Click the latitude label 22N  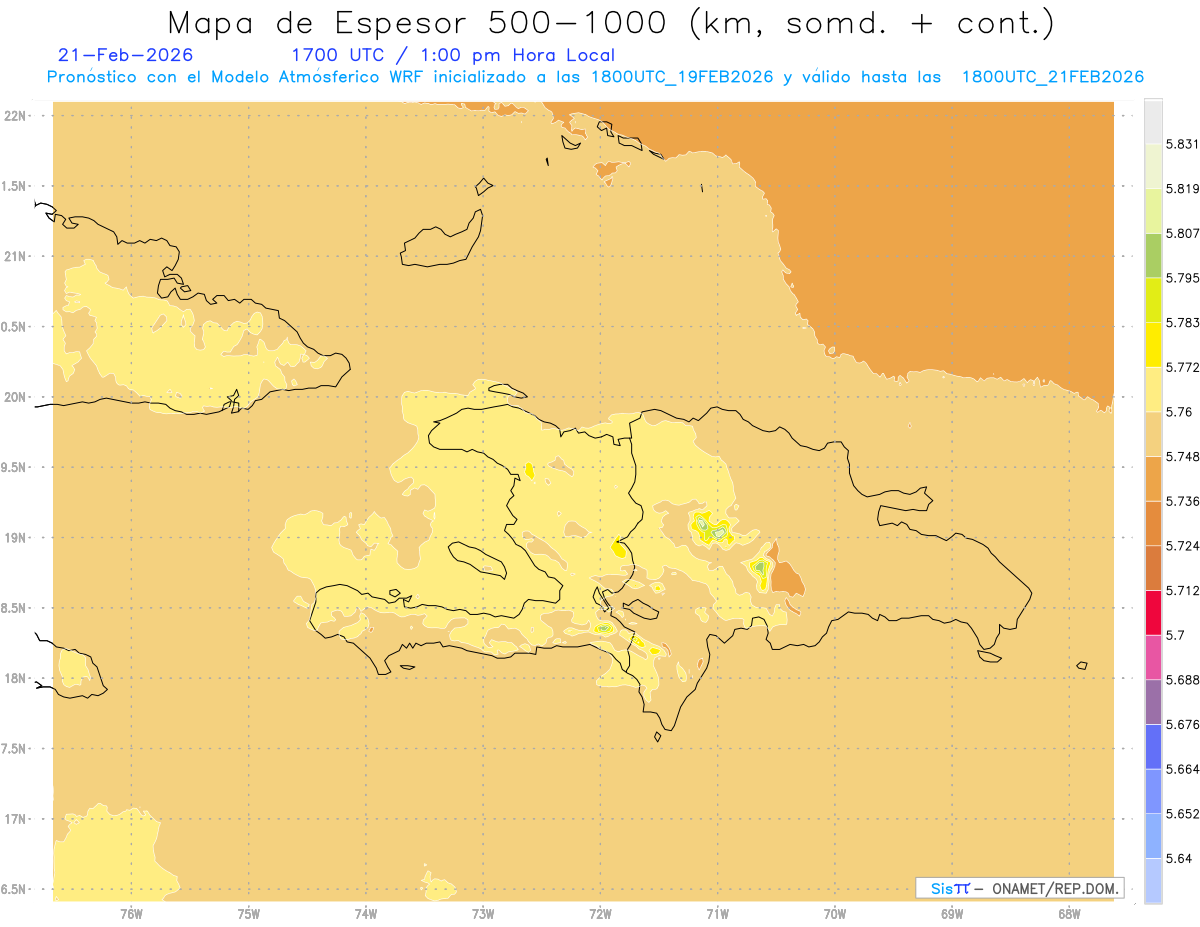(16, 115)
